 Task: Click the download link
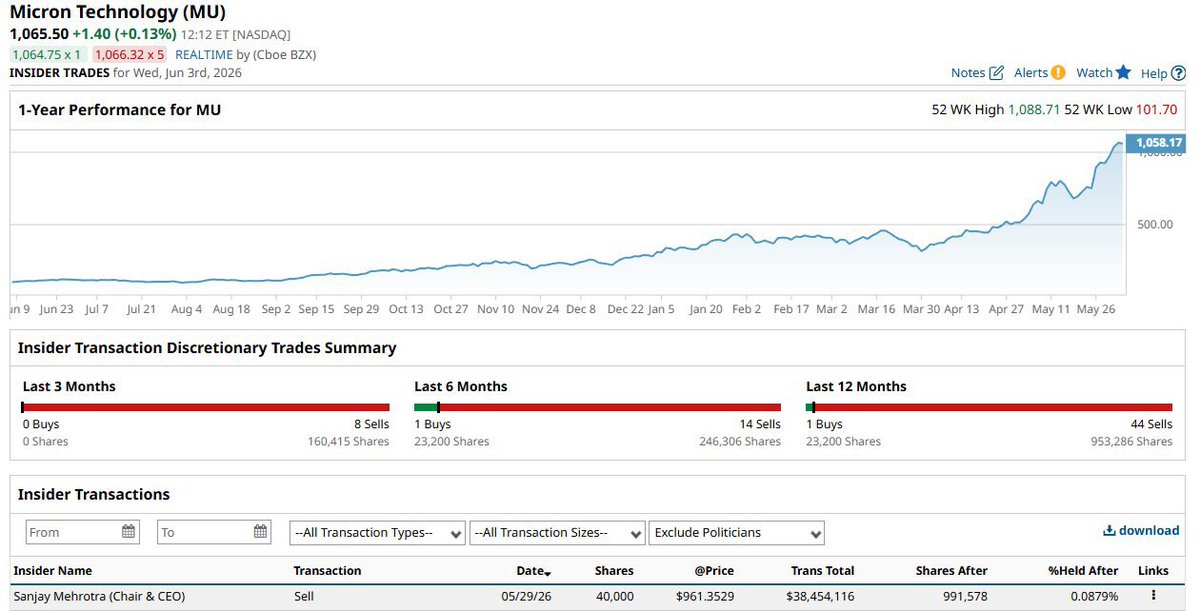tap(1141, 531)
